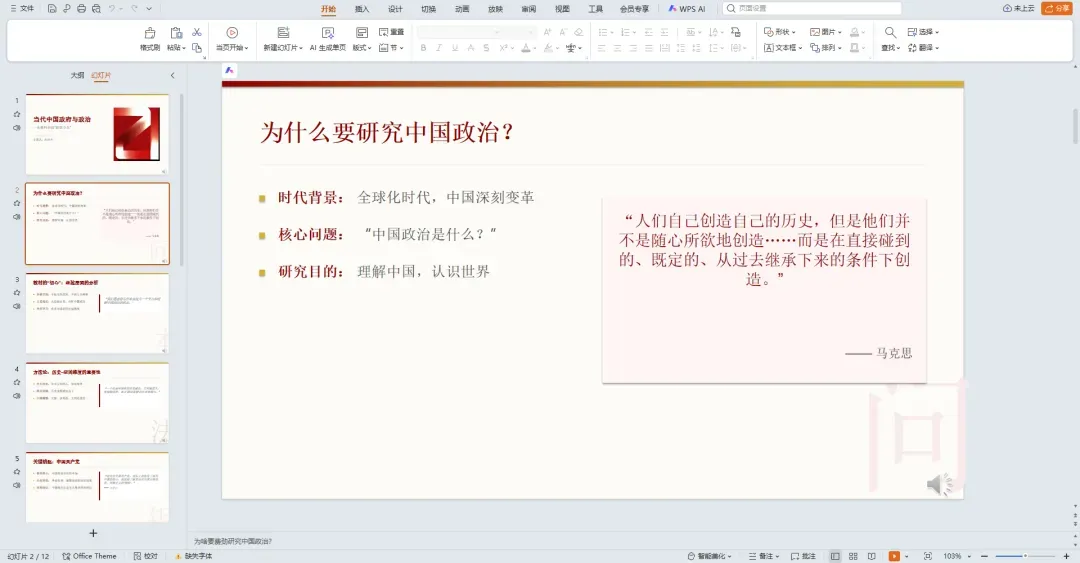This screenshot has width=1080, height=563.
Task: Click the Reset (重置) slide button
Action: [x=391, y=32]
